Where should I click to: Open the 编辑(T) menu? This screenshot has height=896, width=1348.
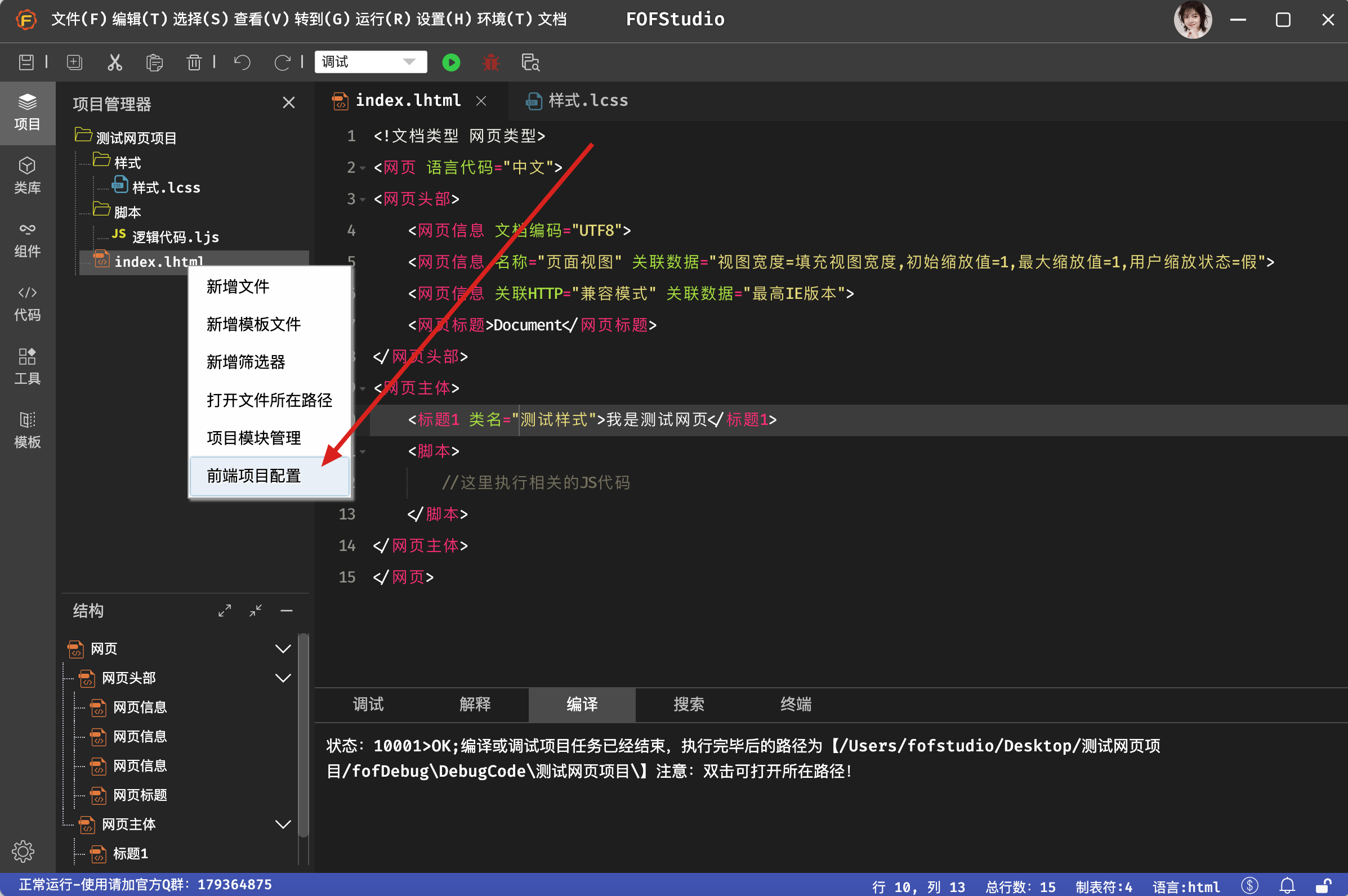click(140, 20)
